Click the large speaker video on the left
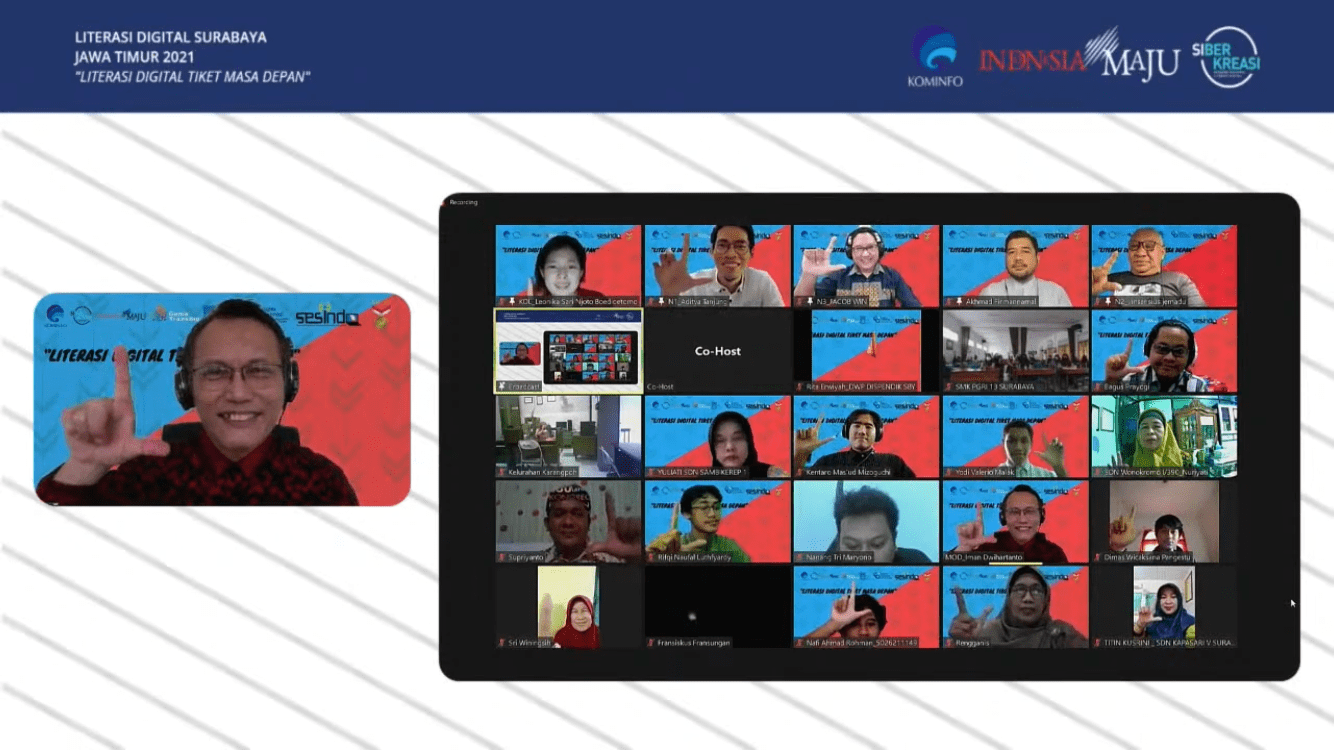Image resolution: width=1334 pixels, height=750 pixels. click(222, 399)
